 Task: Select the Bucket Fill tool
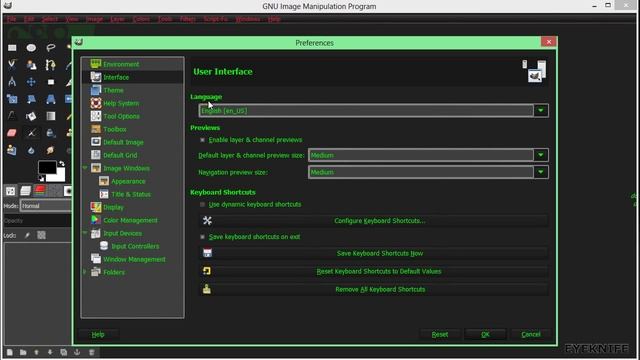(31, 116)
